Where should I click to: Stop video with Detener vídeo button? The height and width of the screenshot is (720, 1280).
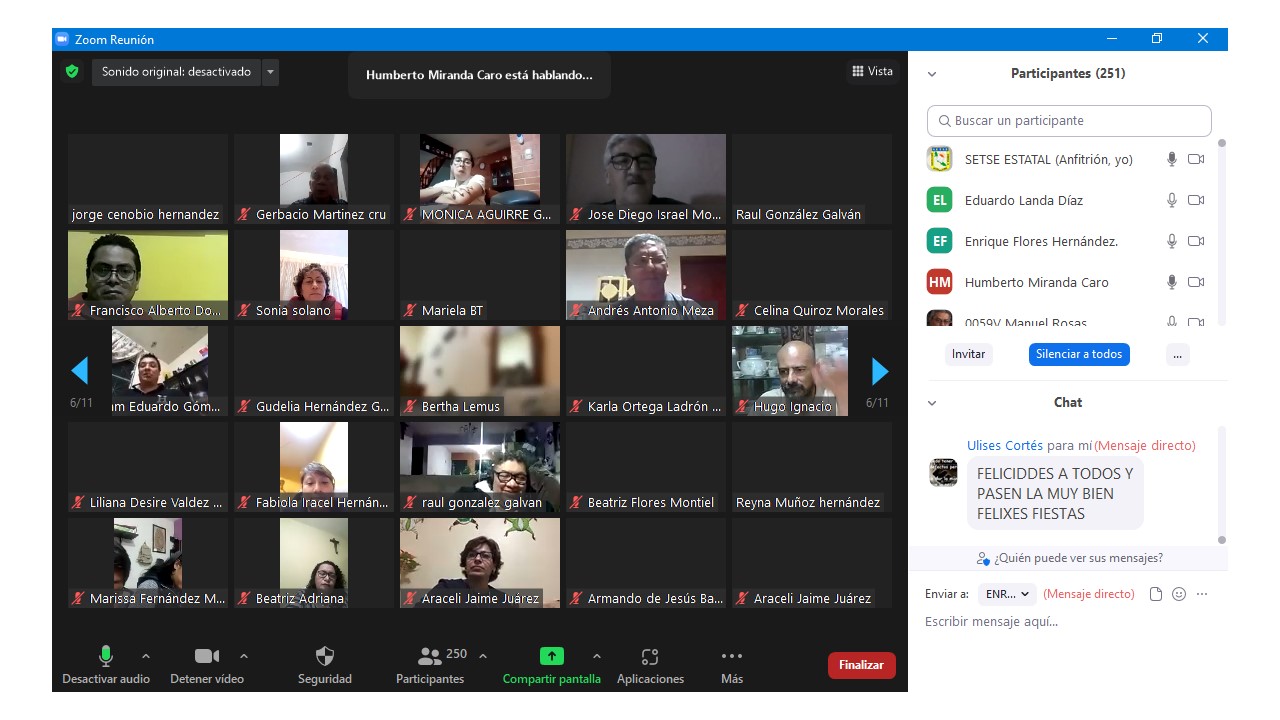[207, 665]
